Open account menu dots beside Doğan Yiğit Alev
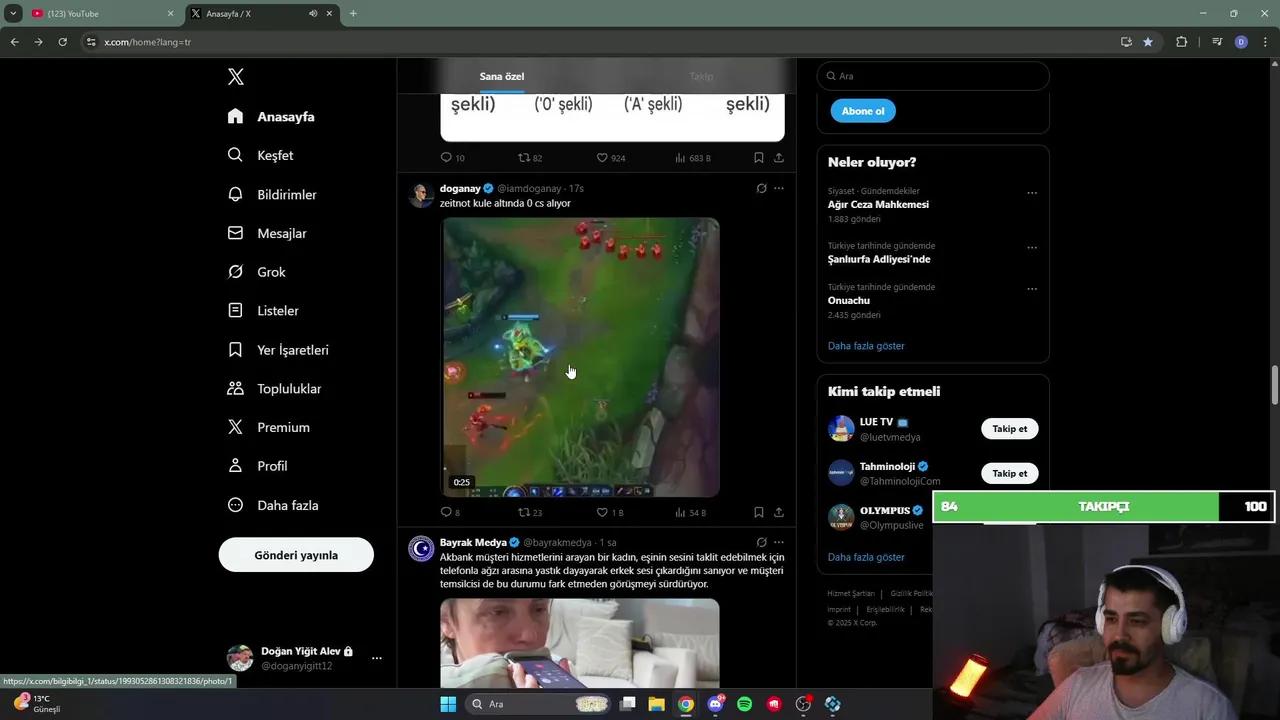The height and width of the screenshot is (720, 1280). click(377, 658)
